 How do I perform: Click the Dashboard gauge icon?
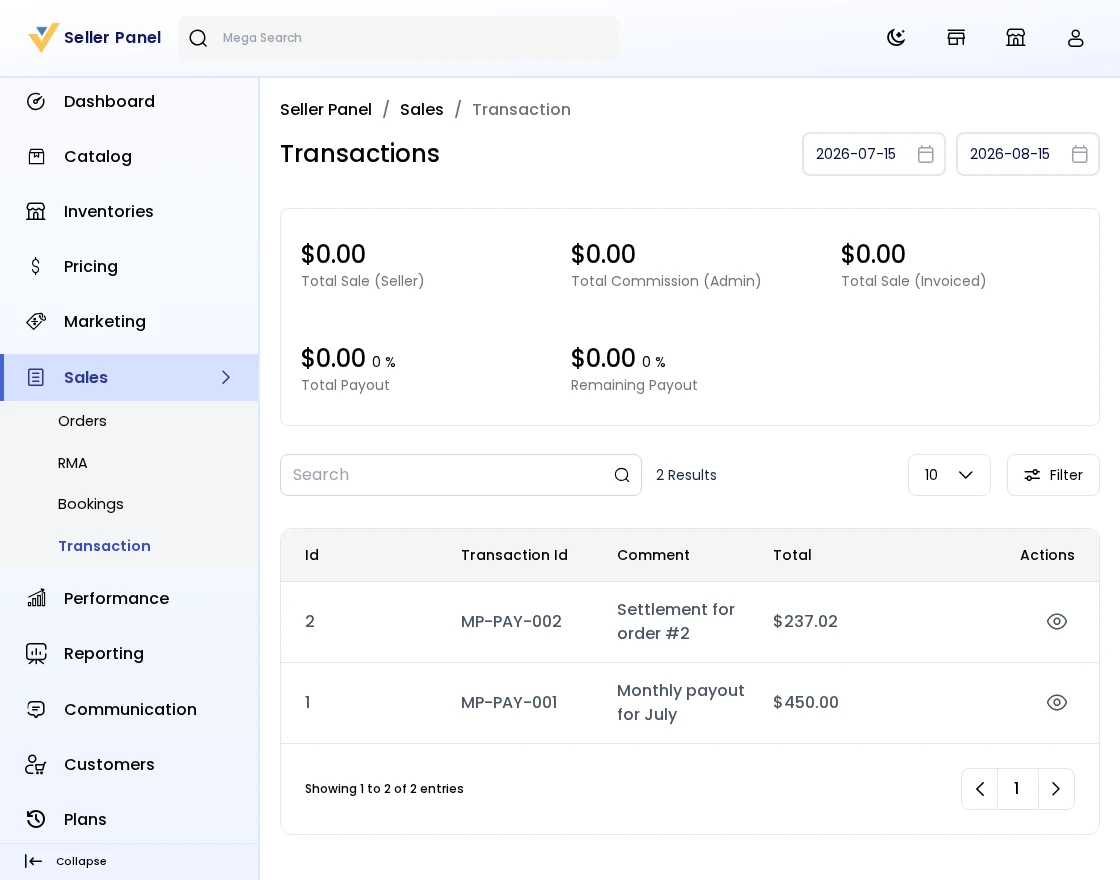coord(36,101)
